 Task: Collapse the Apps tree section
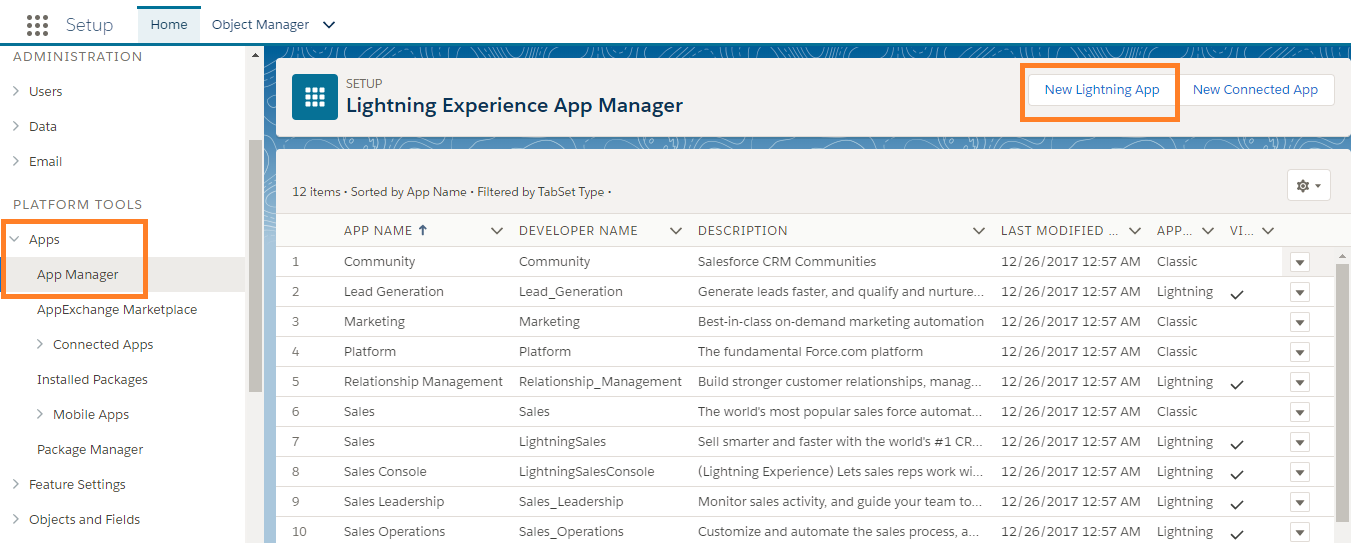click(x=15, y=240)
